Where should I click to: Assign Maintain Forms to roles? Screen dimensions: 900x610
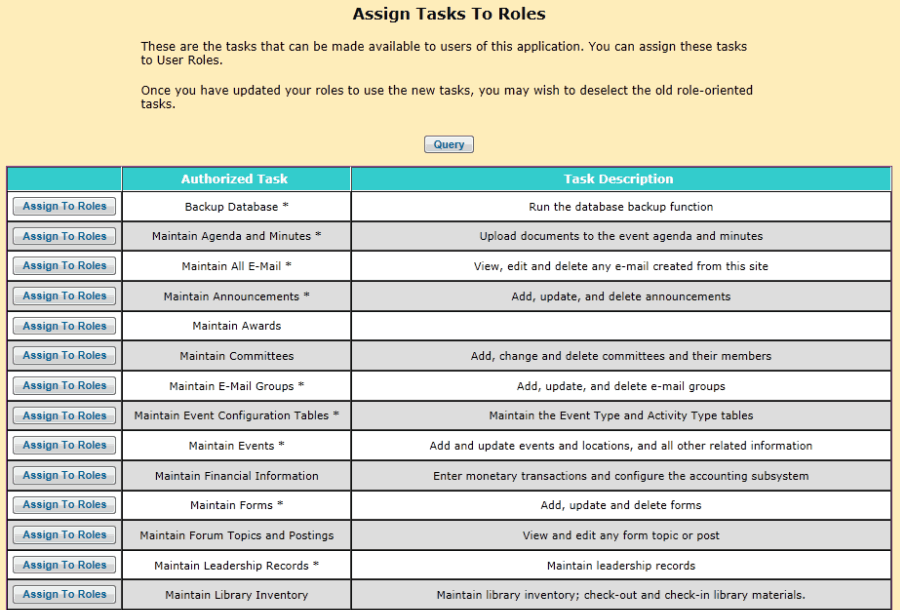point(64,505)
